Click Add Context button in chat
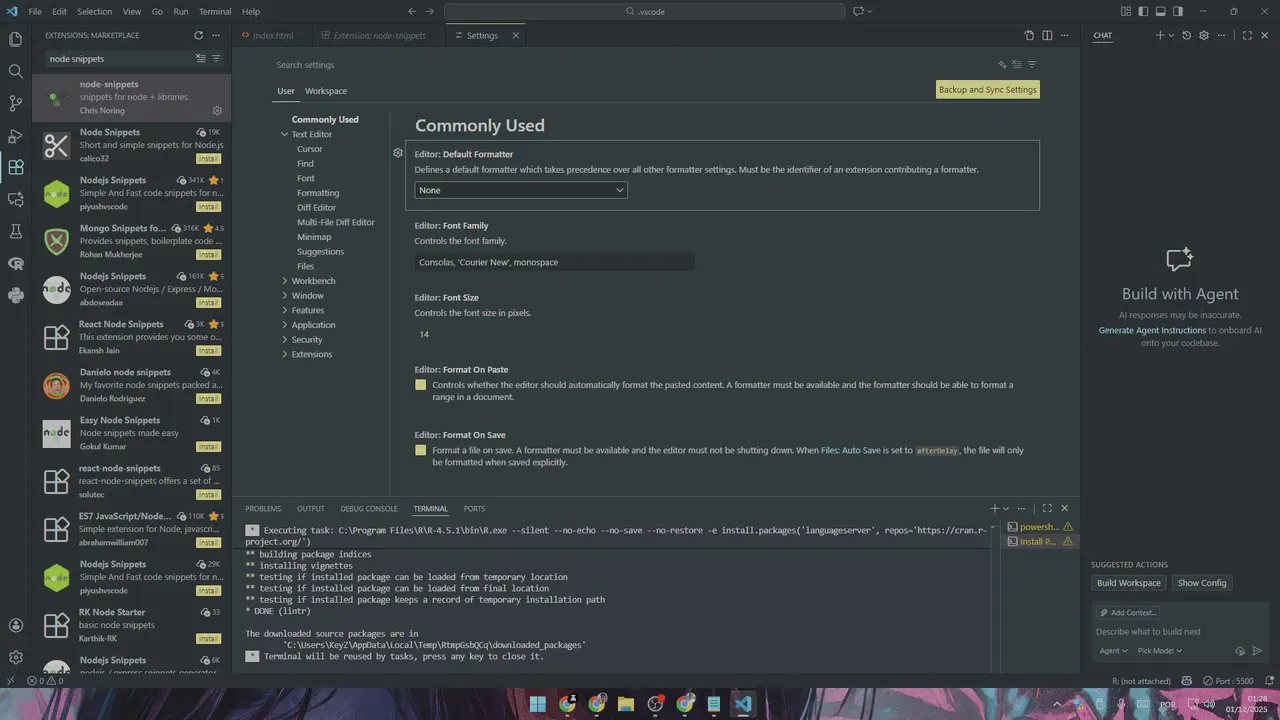1280x720 pixels. pyautogui.click(x=1128, y=613)
